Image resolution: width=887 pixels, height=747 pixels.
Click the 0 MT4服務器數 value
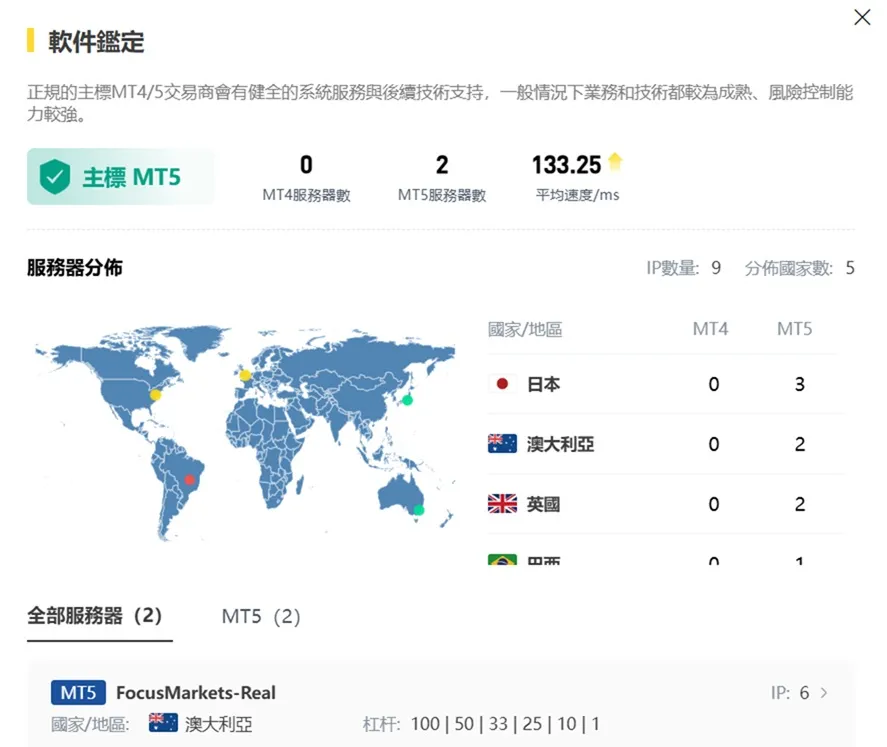point(306,165)
